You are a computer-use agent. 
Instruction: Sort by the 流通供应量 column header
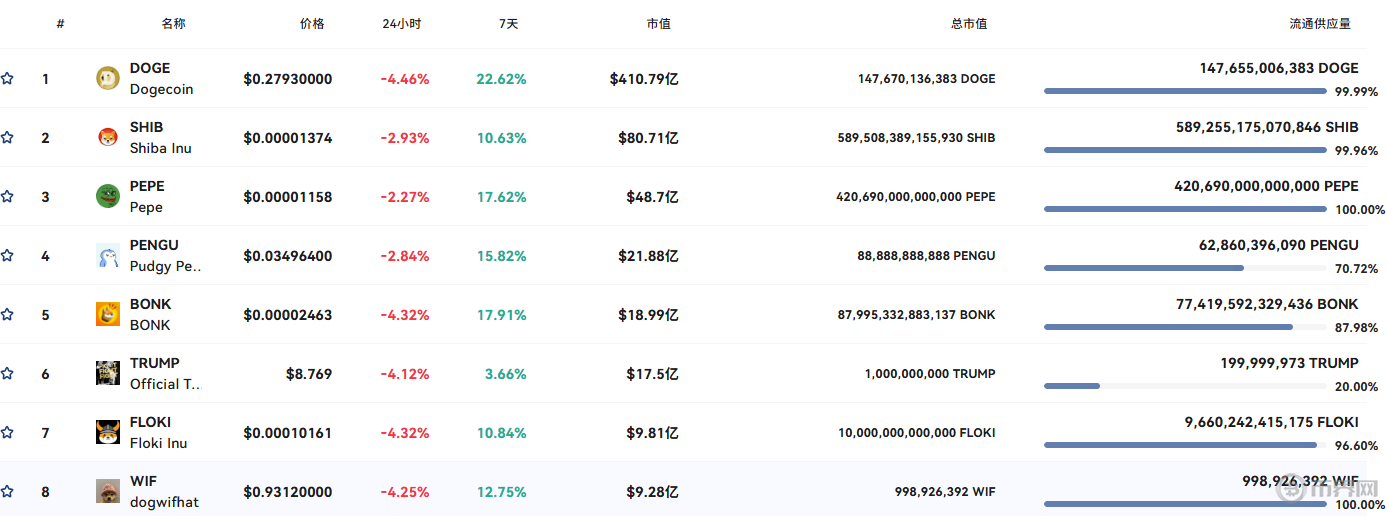pos(1320,23)
